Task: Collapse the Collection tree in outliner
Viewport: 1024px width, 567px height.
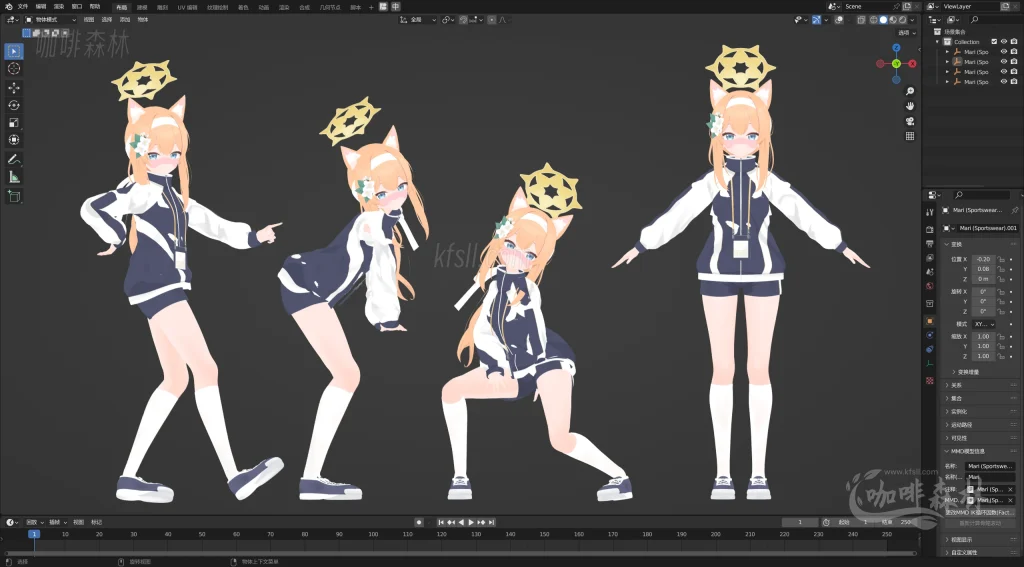Action: [938, 42]
